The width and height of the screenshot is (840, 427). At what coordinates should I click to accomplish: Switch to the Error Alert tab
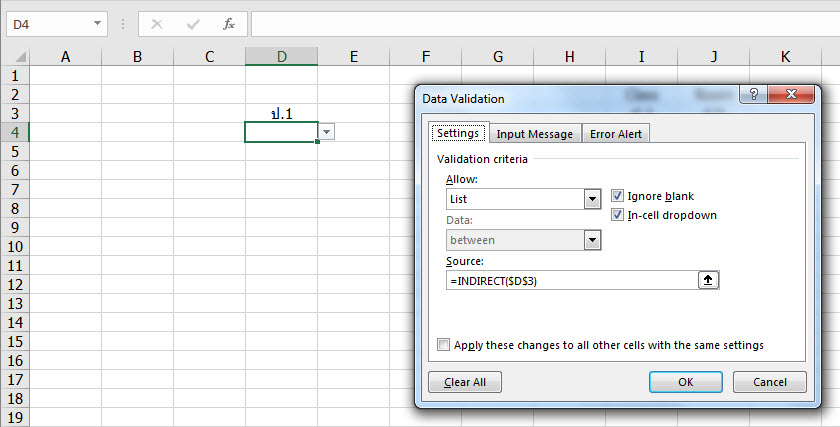tap(616, 134)
